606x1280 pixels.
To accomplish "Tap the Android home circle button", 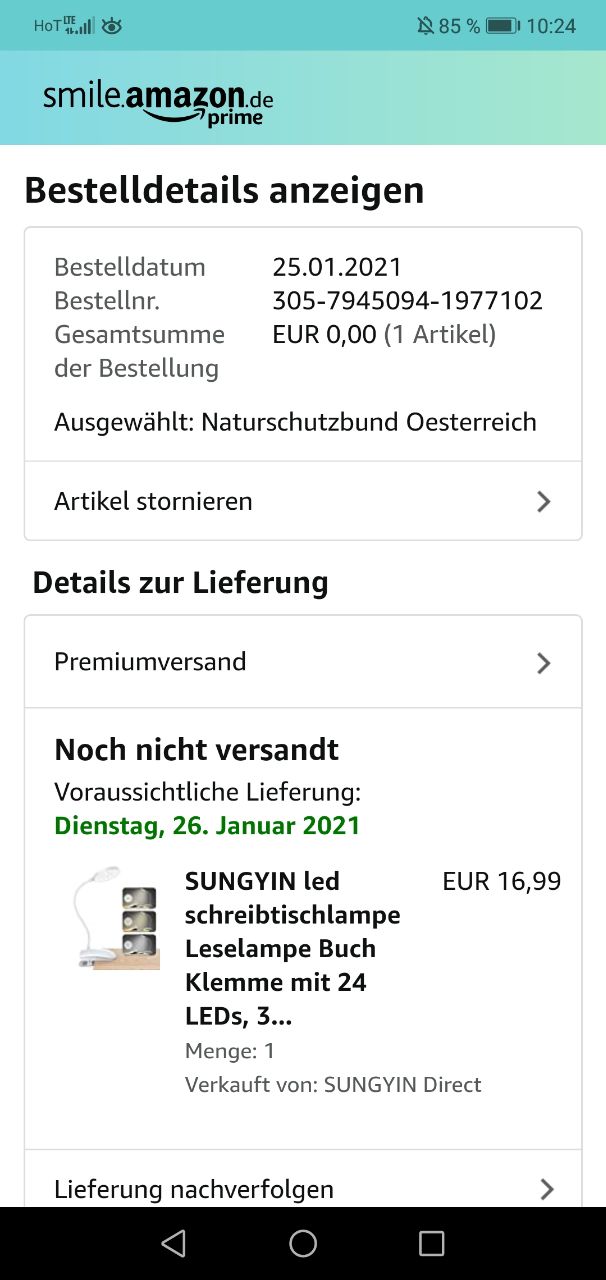I will click(303, 1243).
